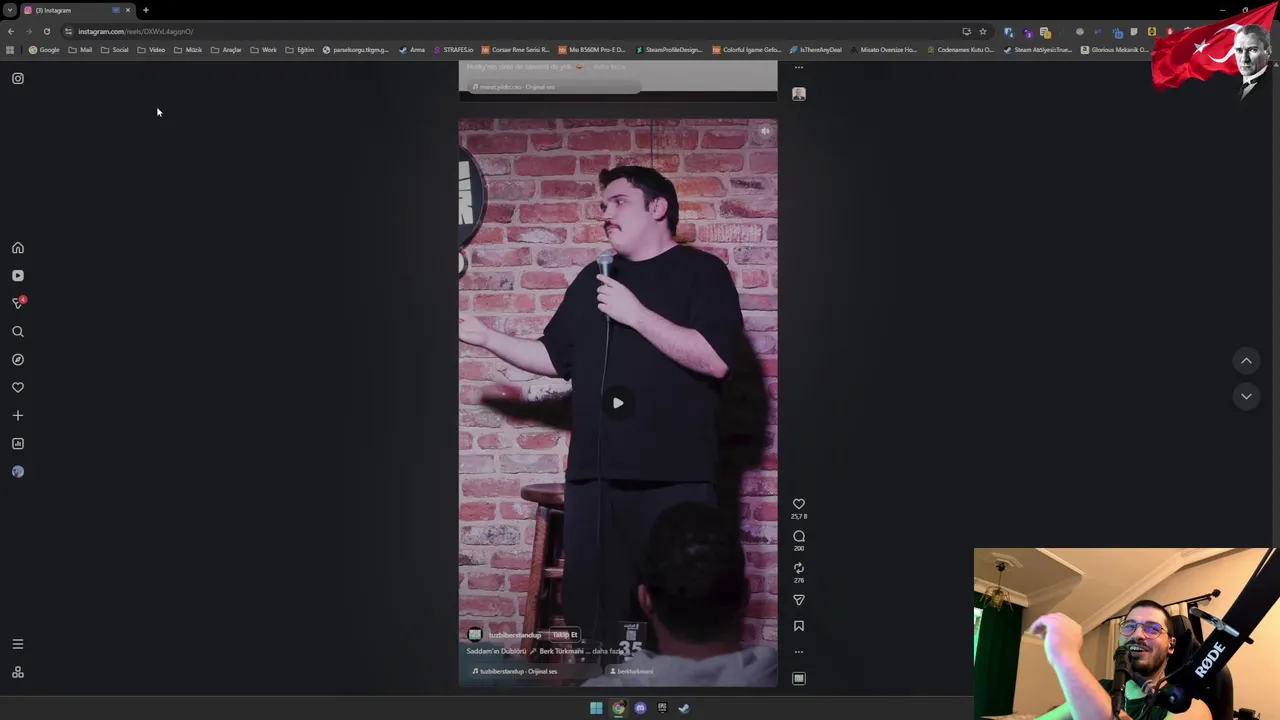Open tuzbiberstandup Orijinal ses audio
This screenshot has height=720, width=1280.
click(x=517, y=671)
